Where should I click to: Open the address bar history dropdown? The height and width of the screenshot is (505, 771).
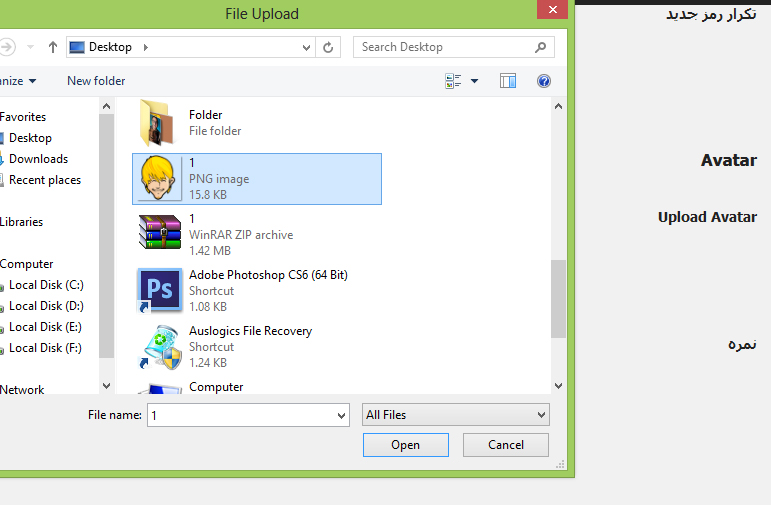[306, 47]
